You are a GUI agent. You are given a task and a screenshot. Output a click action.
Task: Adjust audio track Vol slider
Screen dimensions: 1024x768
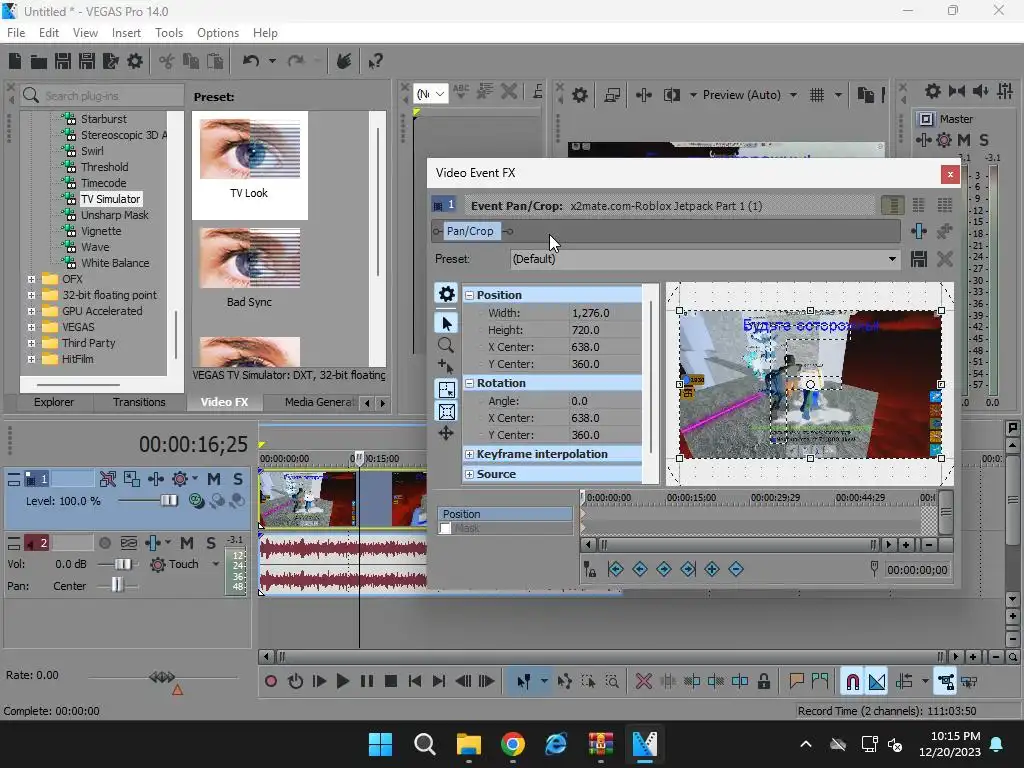coord(122,564)
